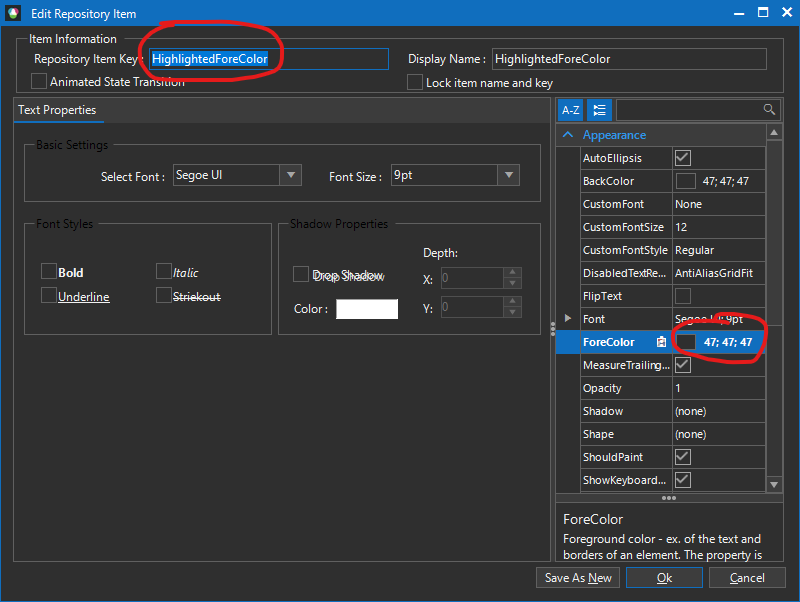Switch property grid to categorized view
The height and width of the screenshot is (602, 800).
click(599, 110)
